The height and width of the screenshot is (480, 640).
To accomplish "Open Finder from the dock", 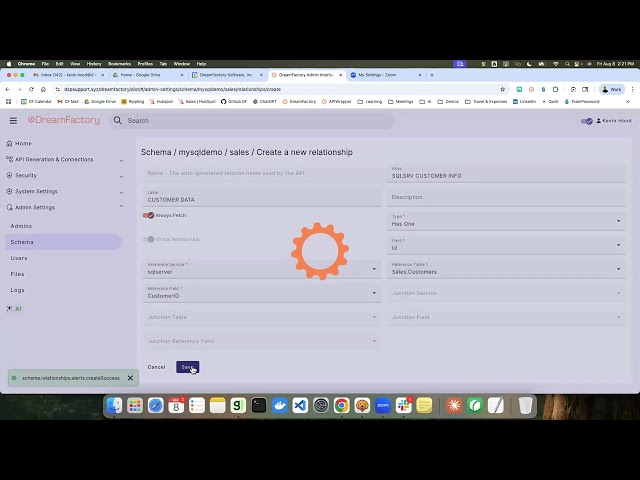I will pos(114,405).
